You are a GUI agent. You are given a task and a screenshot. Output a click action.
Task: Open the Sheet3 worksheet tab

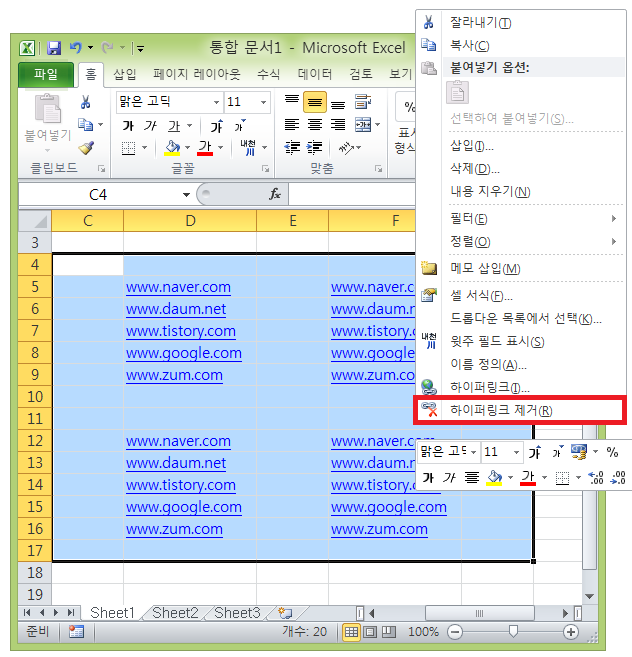pyautogui.click(x=237, y=613)
